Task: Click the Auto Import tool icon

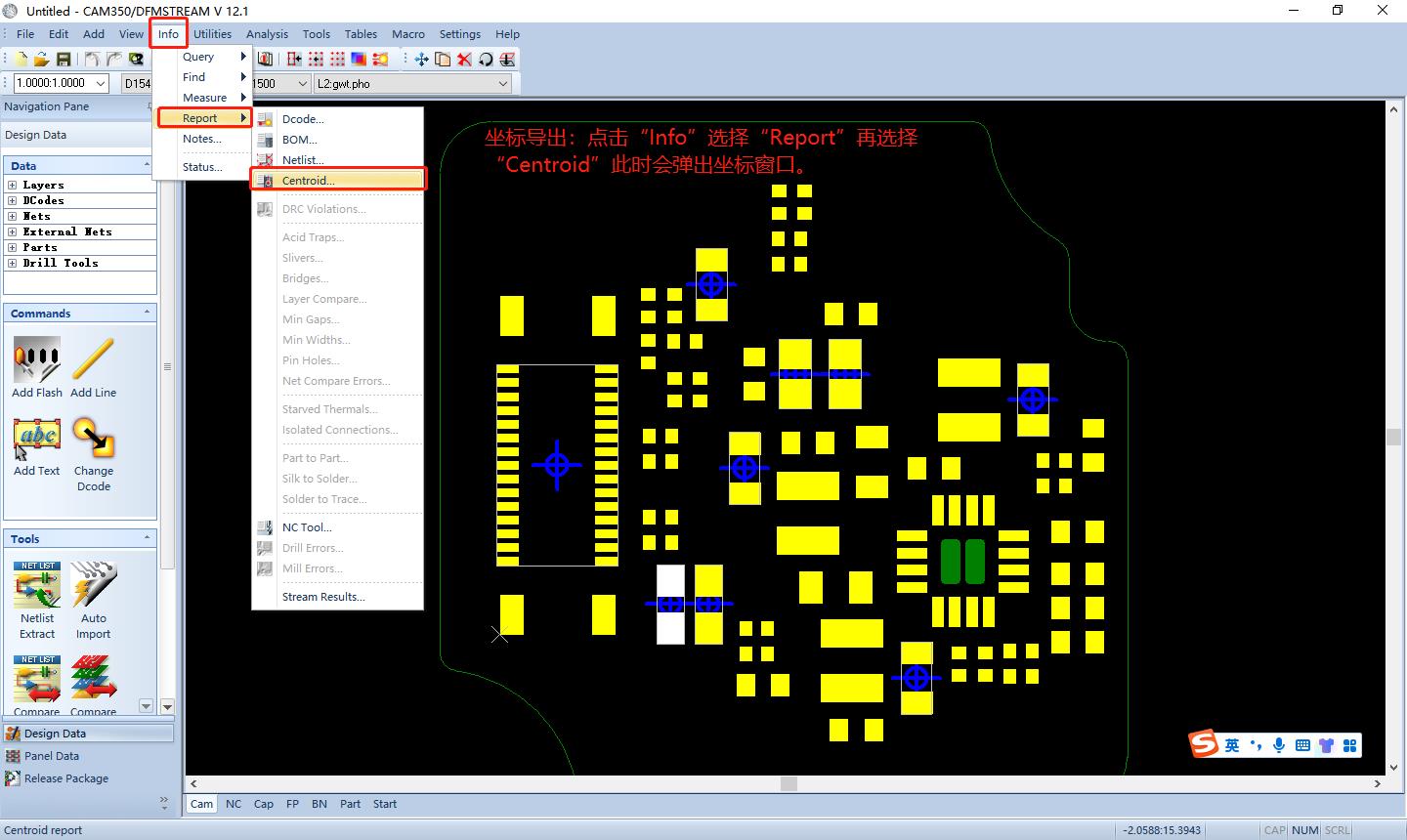Action: click(93, 586)
